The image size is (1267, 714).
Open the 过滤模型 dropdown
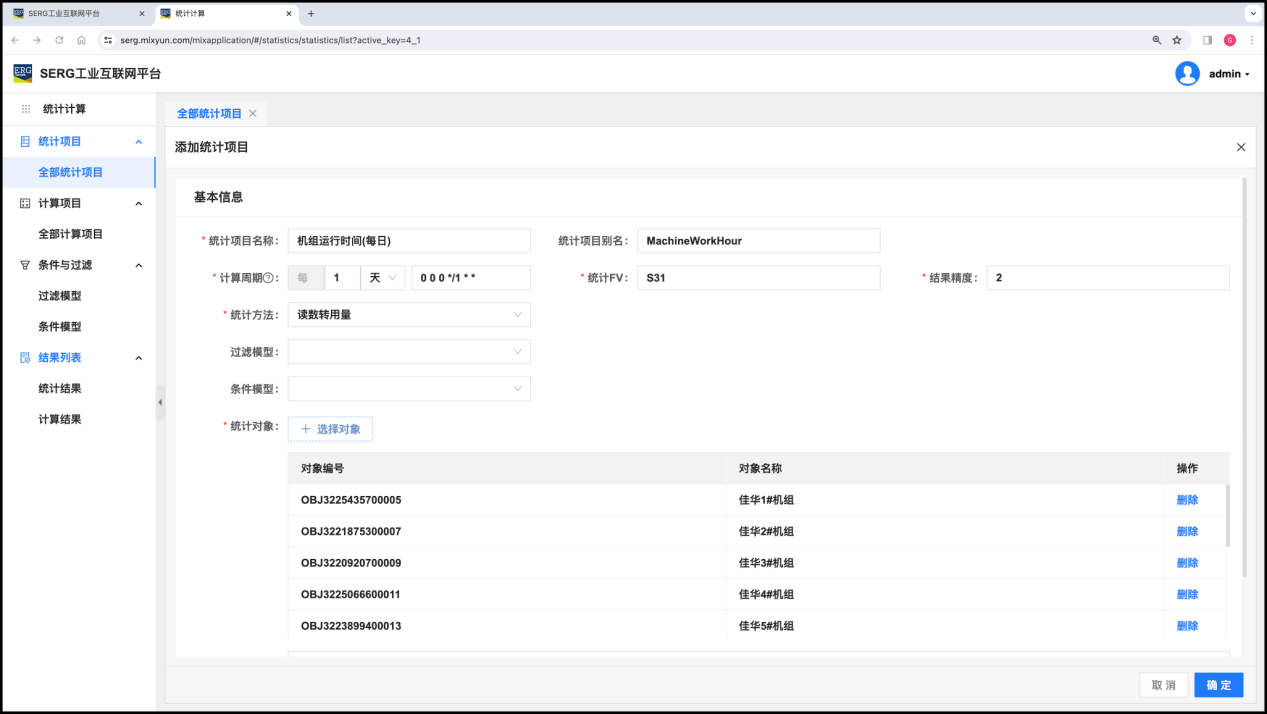coord(408,352)
